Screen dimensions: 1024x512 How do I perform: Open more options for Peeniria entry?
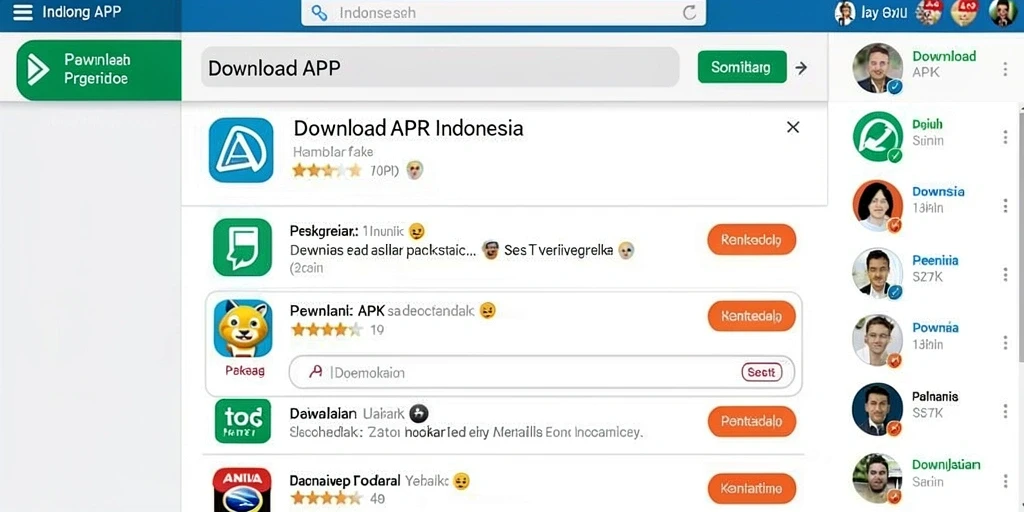tap(1005, 274)
